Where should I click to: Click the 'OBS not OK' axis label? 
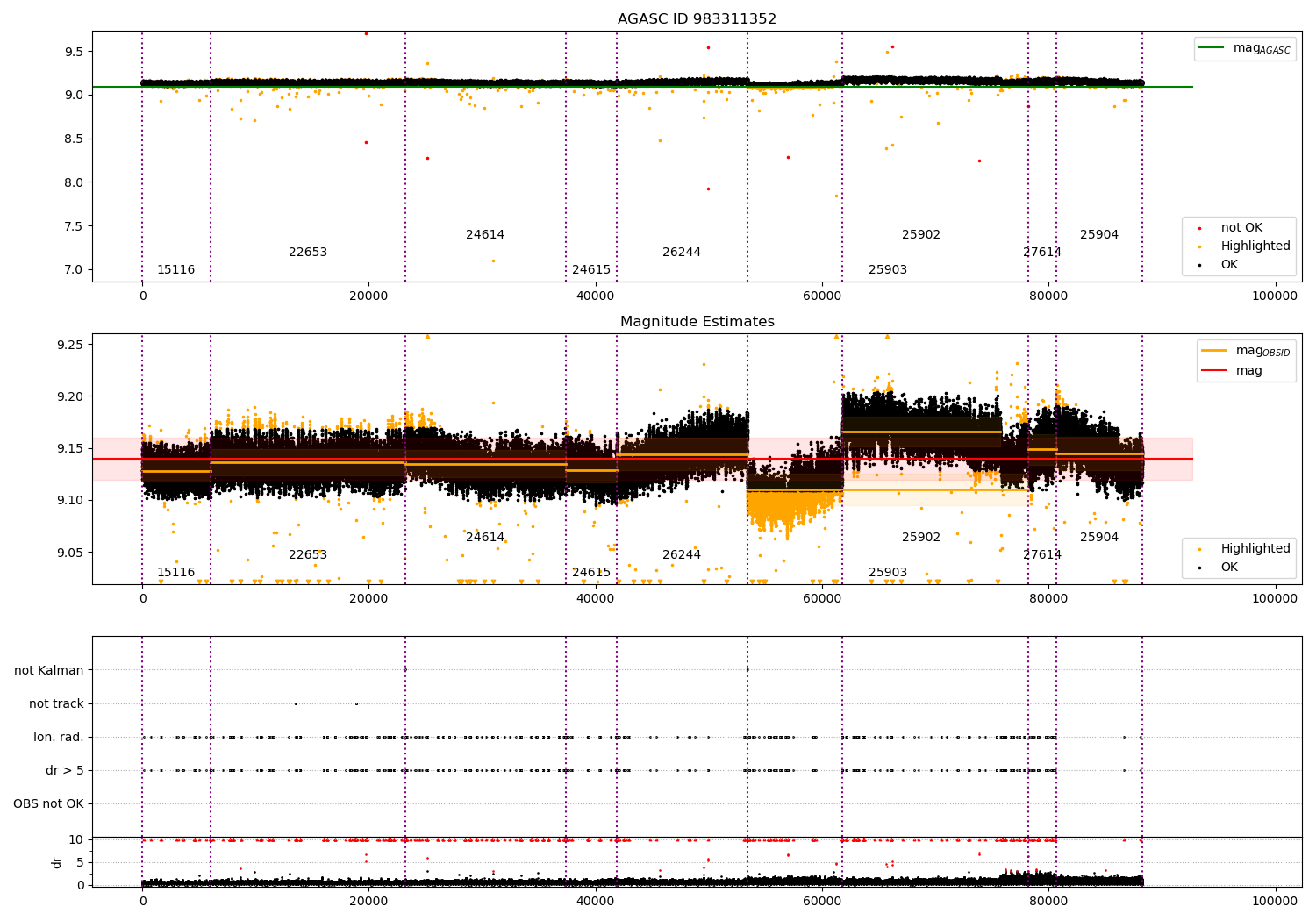48,804
